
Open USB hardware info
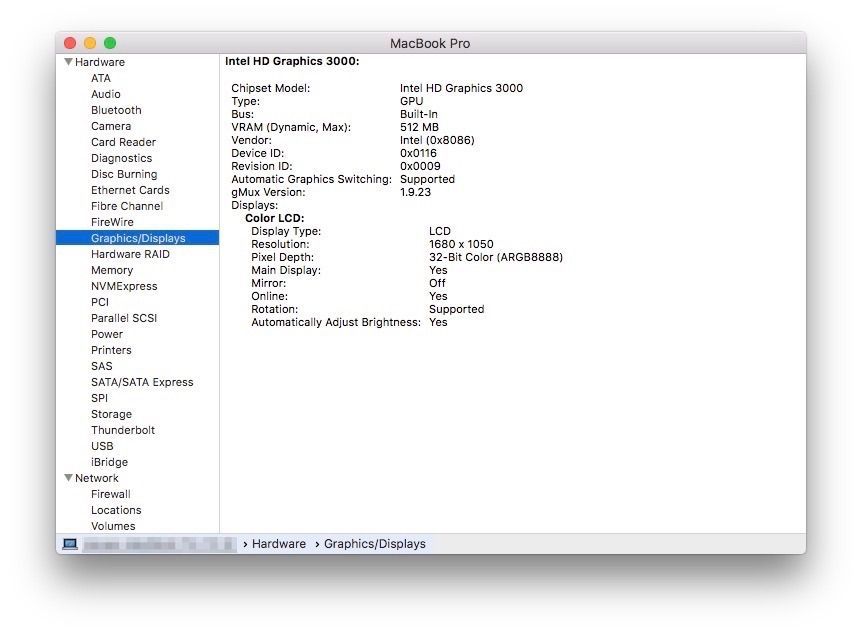click(x=102, y=446)
